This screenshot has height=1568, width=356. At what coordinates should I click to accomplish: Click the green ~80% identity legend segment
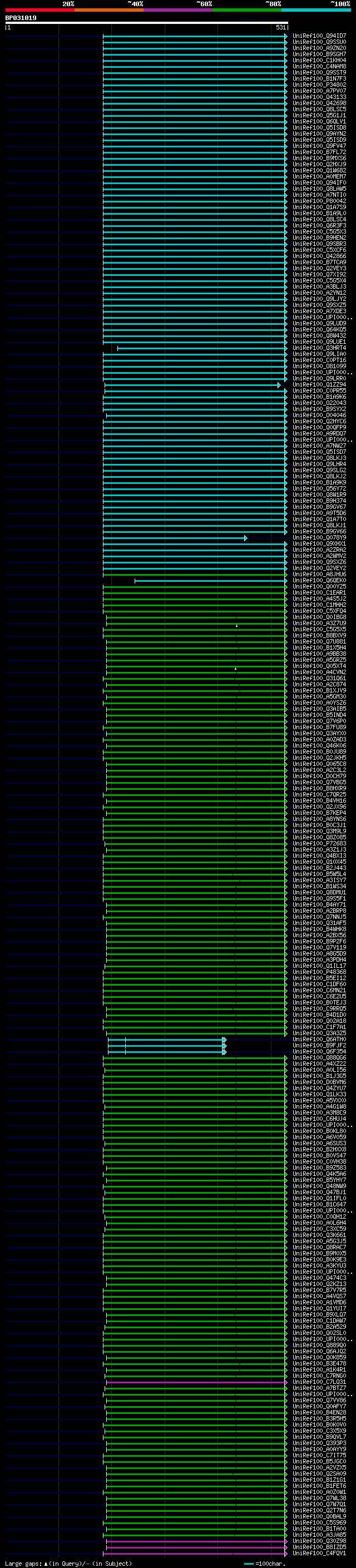coord(247,10)
